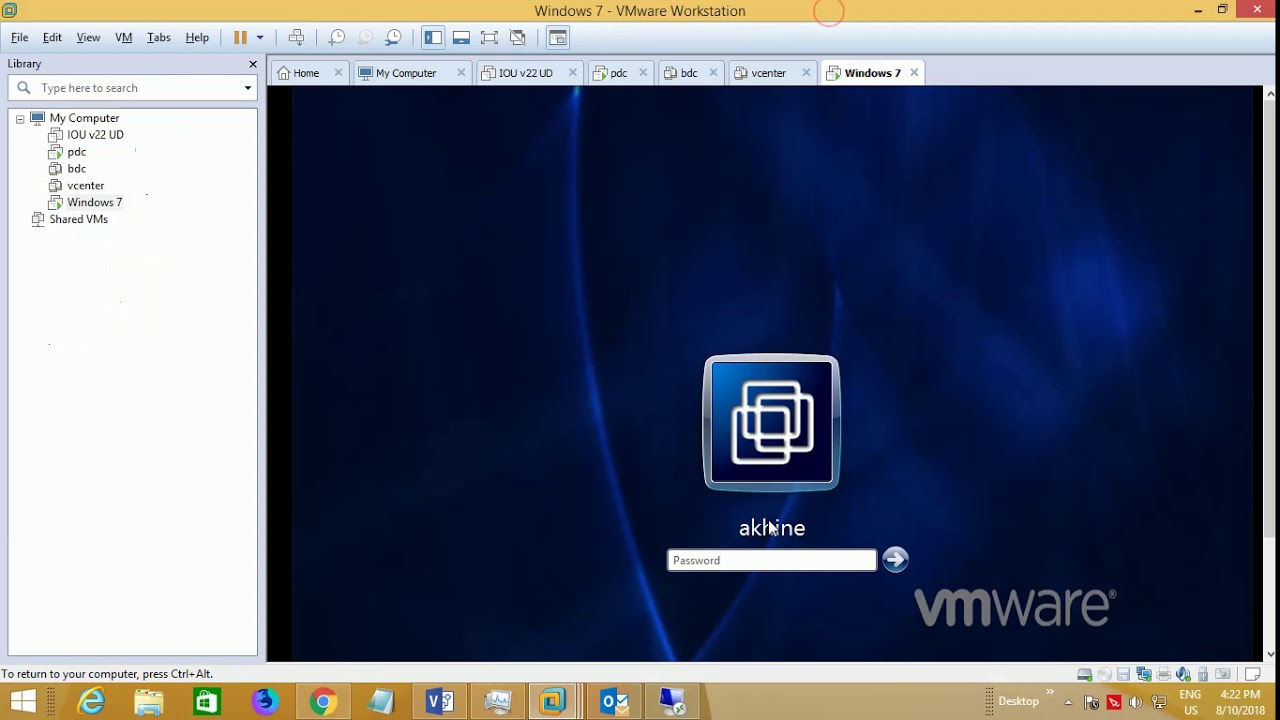The height and width of the screenshot is (720, 1280).
Task: Open the library search options dropdown
Action: click(x=248, y=88)
